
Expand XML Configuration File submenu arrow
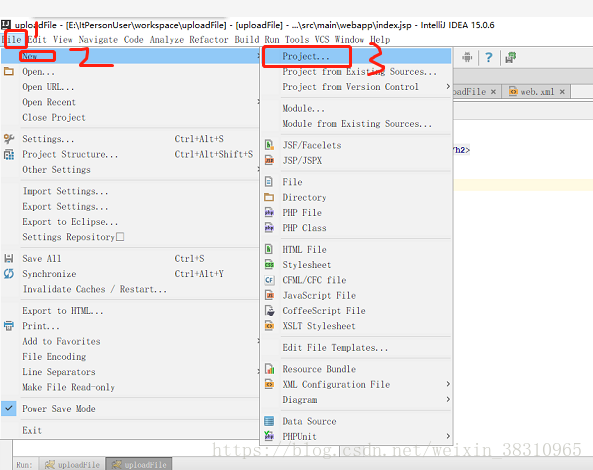coord(448,384)
